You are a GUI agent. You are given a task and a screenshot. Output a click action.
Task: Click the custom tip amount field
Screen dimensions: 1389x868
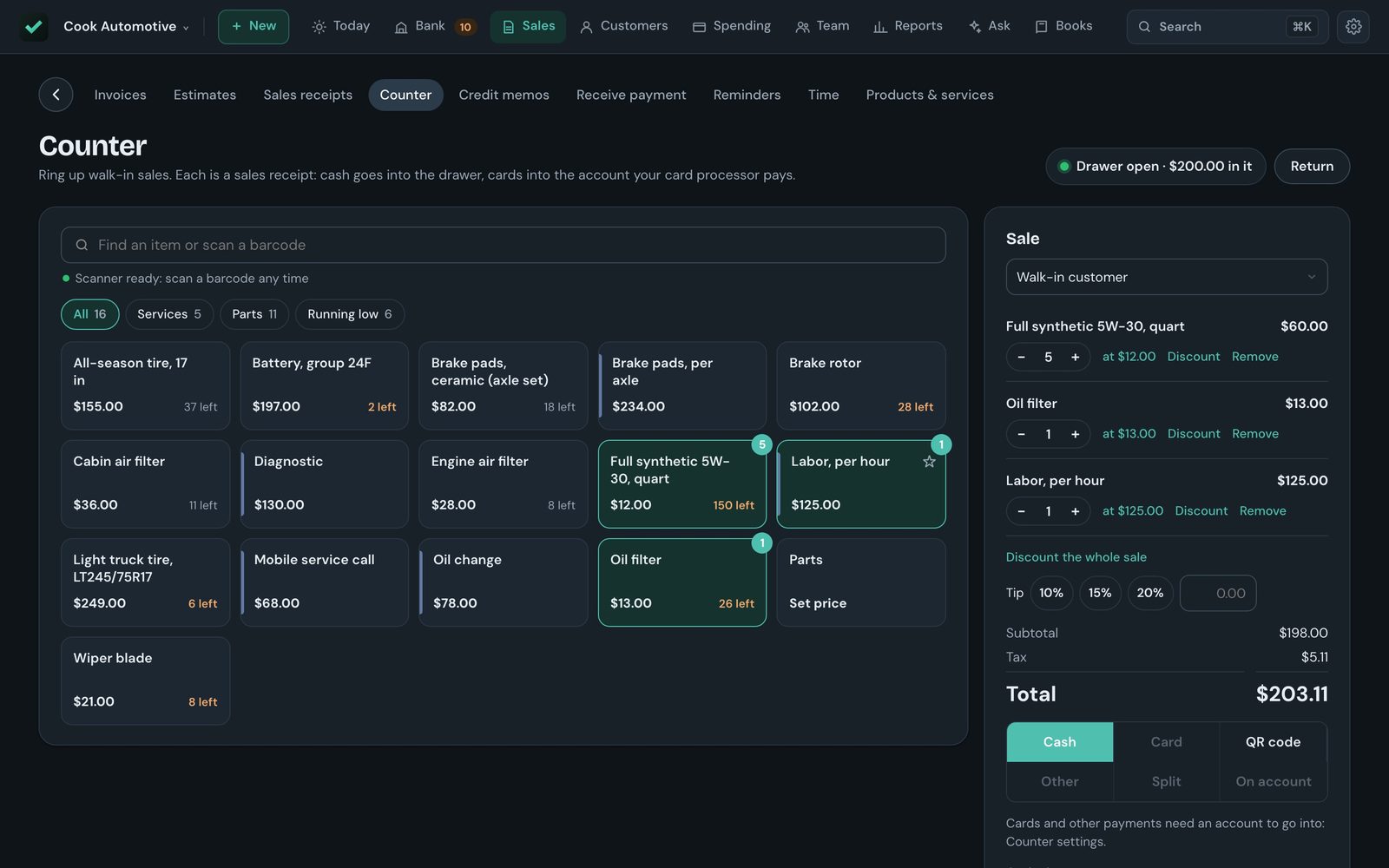coord(1218,593)
